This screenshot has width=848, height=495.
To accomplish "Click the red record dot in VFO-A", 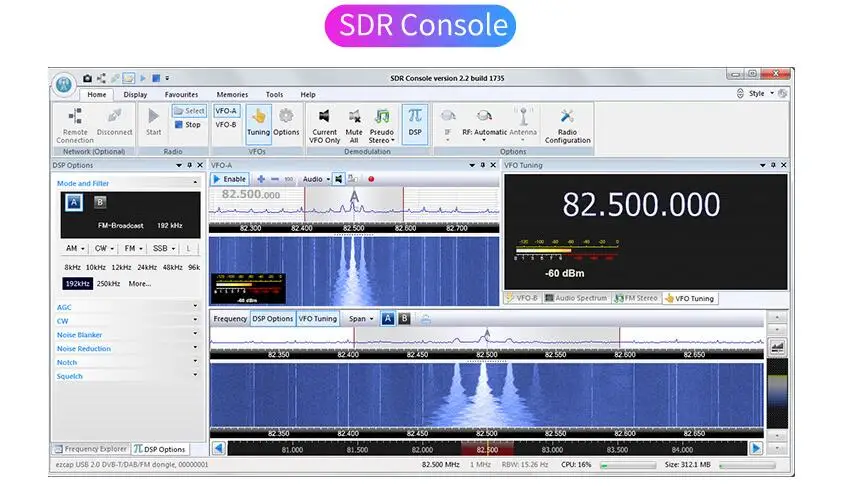I will (x=371, y=179).
